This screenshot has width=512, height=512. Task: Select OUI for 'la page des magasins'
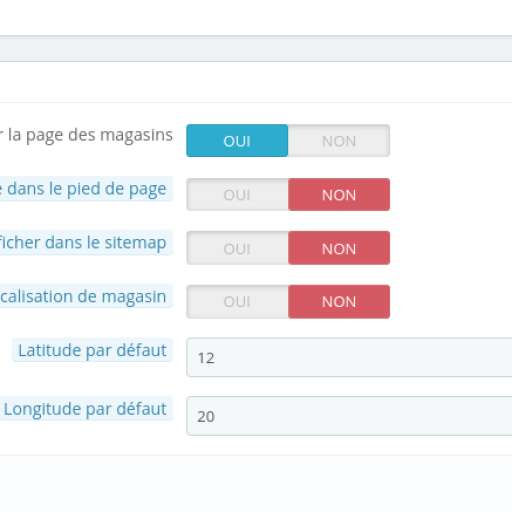coord(237,141)
